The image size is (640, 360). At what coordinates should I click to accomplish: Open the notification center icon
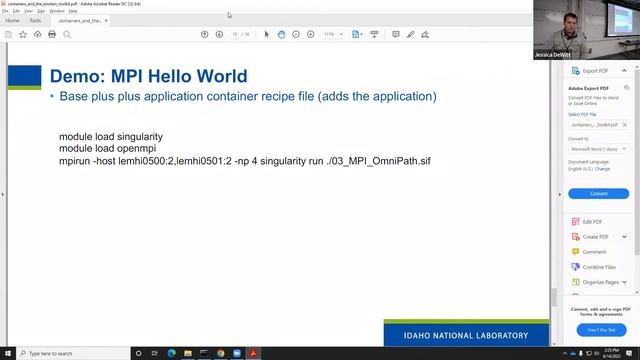[x=629, y=353]
